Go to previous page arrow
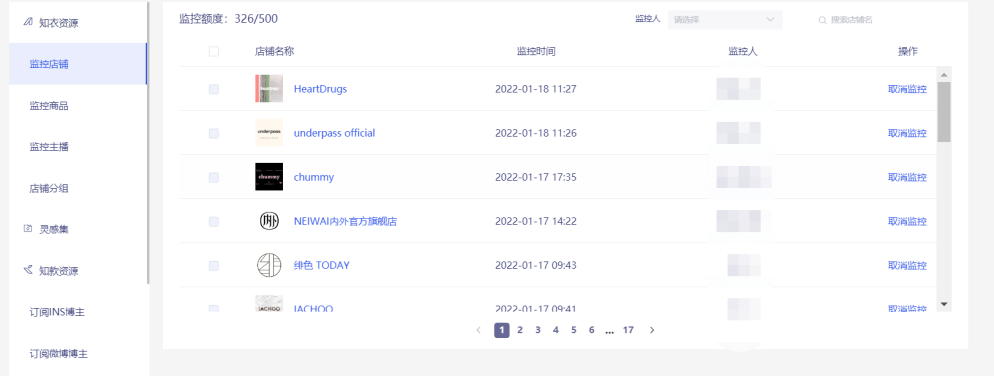This screenshot has width=994, height=376. [479, 330]
